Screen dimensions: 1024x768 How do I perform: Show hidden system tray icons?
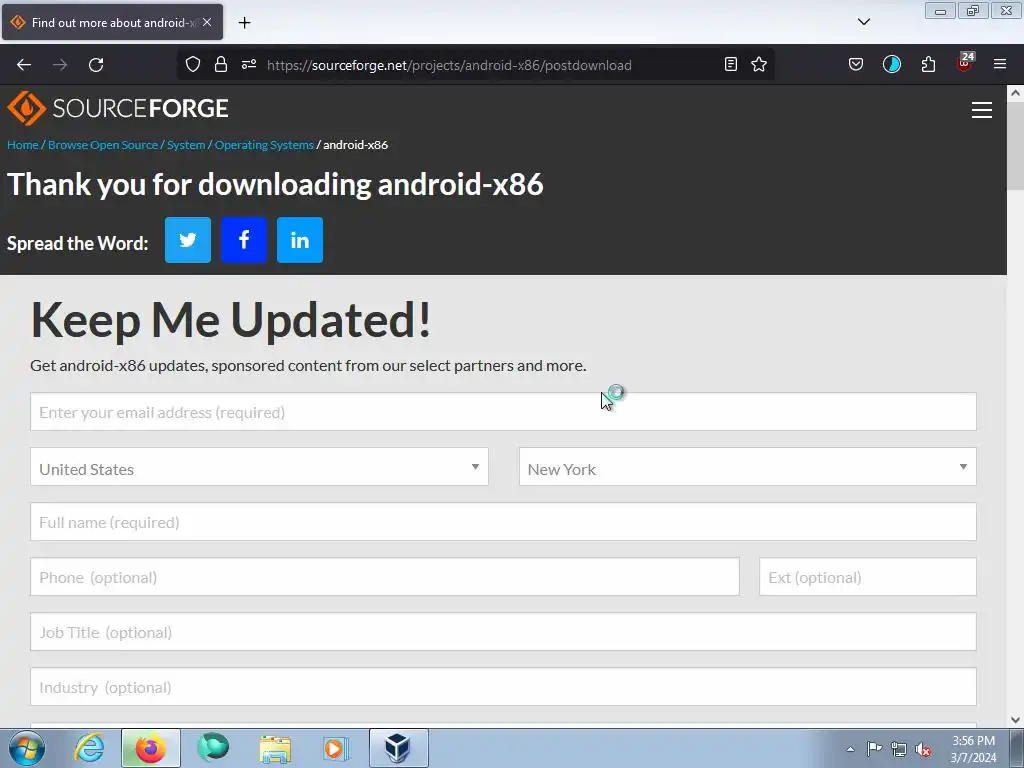pos(850,749)
